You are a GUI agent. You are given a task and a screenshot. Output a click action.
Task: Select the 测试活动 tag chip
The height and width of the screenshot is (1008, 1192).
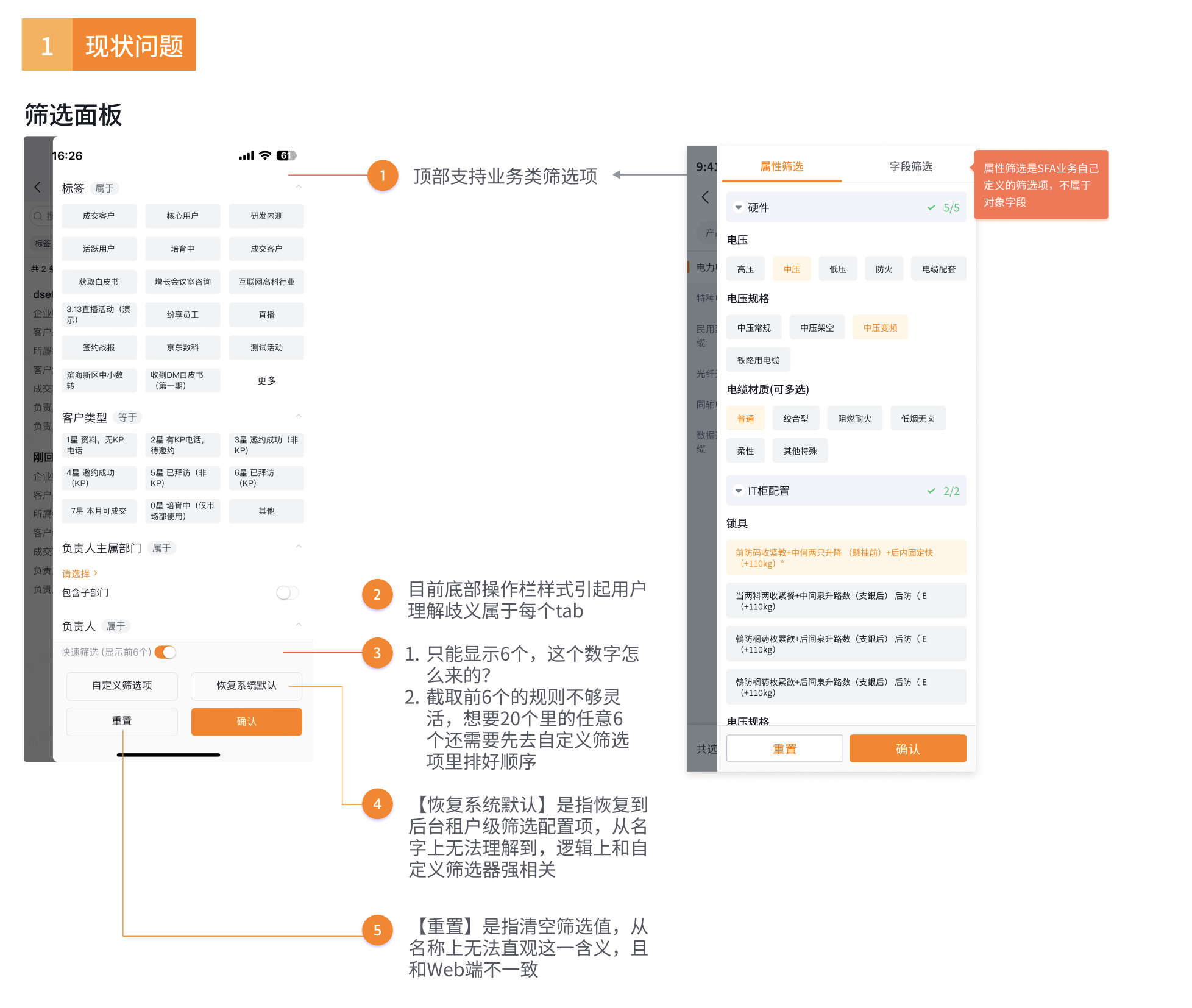266,347
